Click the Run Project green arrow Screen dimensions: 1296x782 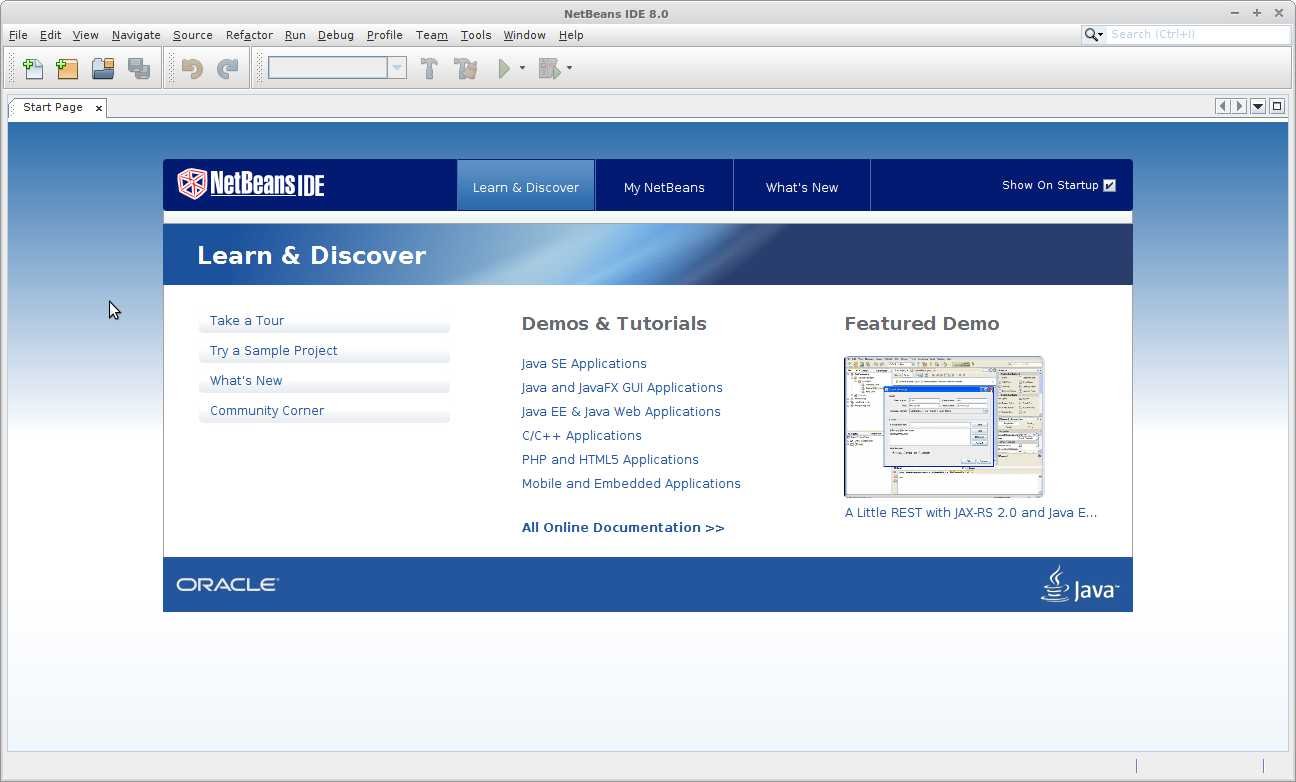[x=505, y=69]
